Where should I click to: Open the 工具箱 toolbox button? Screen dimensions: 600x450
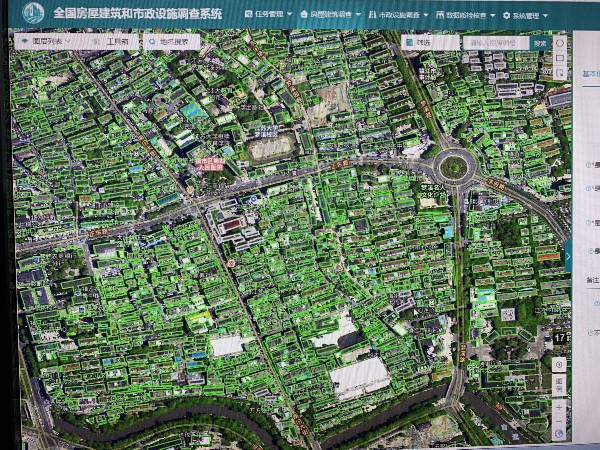click(114, 43)
